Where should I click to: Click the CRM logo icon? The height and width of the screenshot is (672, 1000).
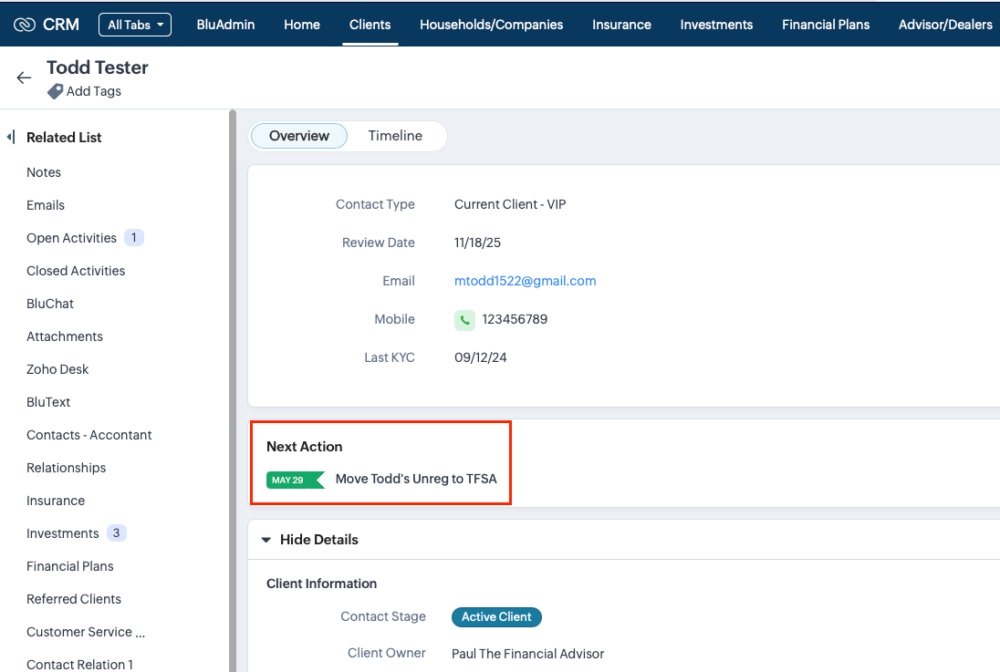24,24
